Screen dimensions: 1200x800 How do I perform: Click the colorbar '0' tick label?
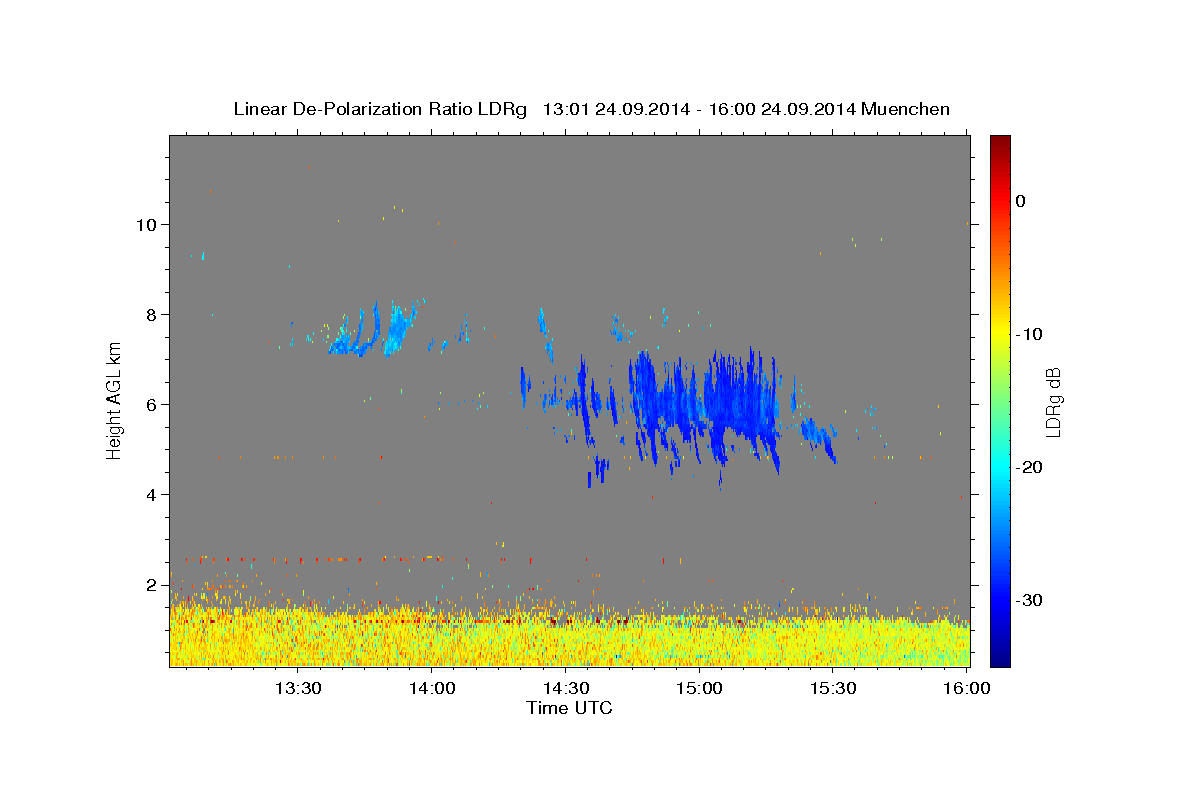[x=1020, y=201]
